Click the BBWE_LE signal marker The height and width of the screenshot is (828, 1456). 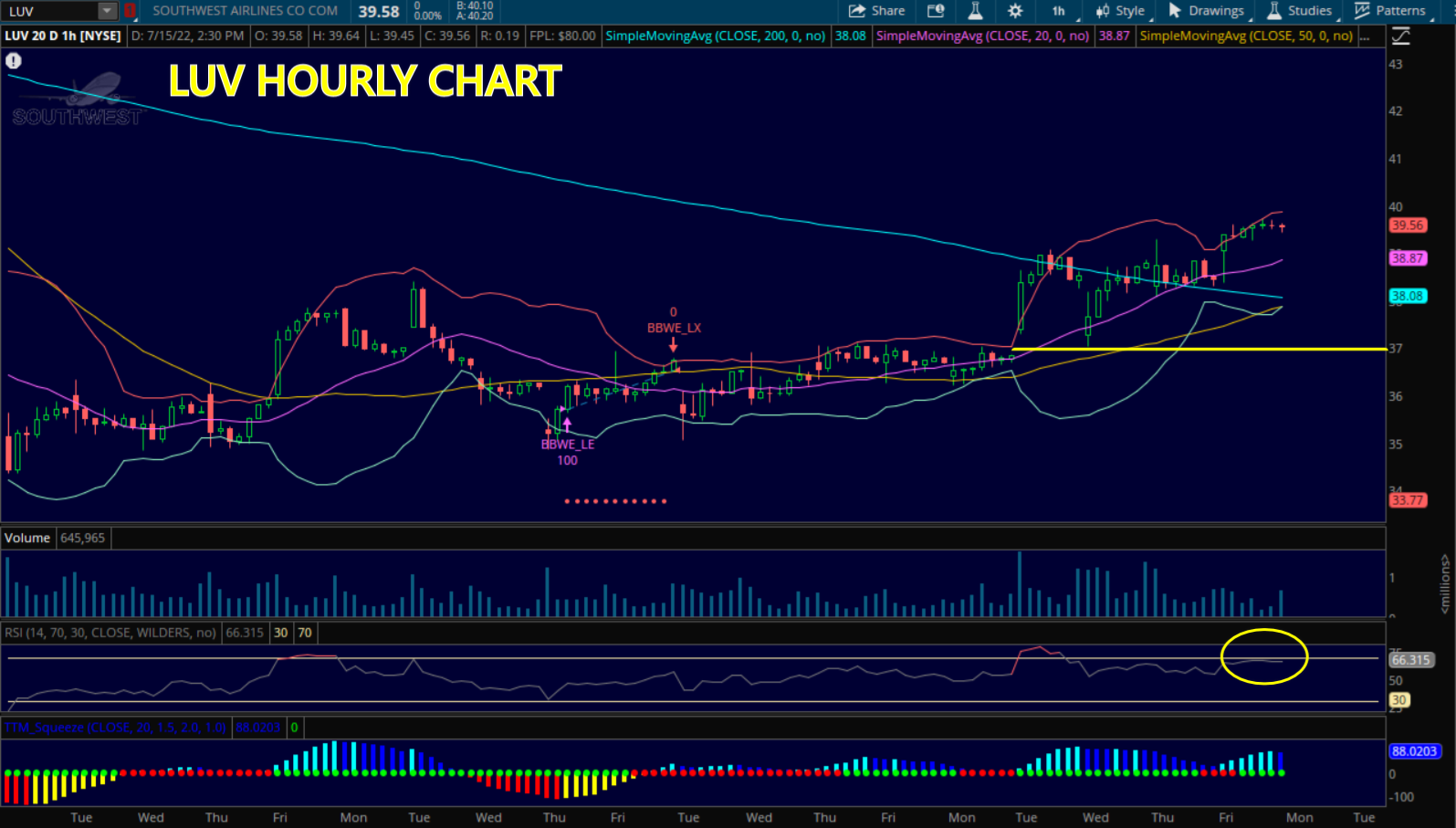568,444
